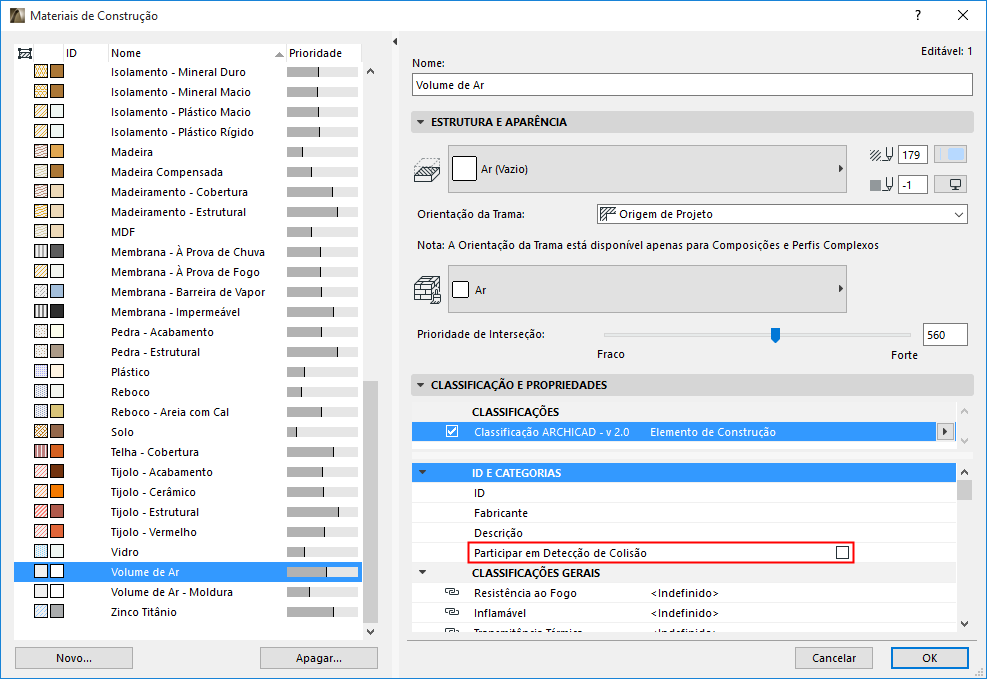This screenshot has width=987, height=679.
Task: Sort the material list by Prioridade column
Action: [314, 52]
